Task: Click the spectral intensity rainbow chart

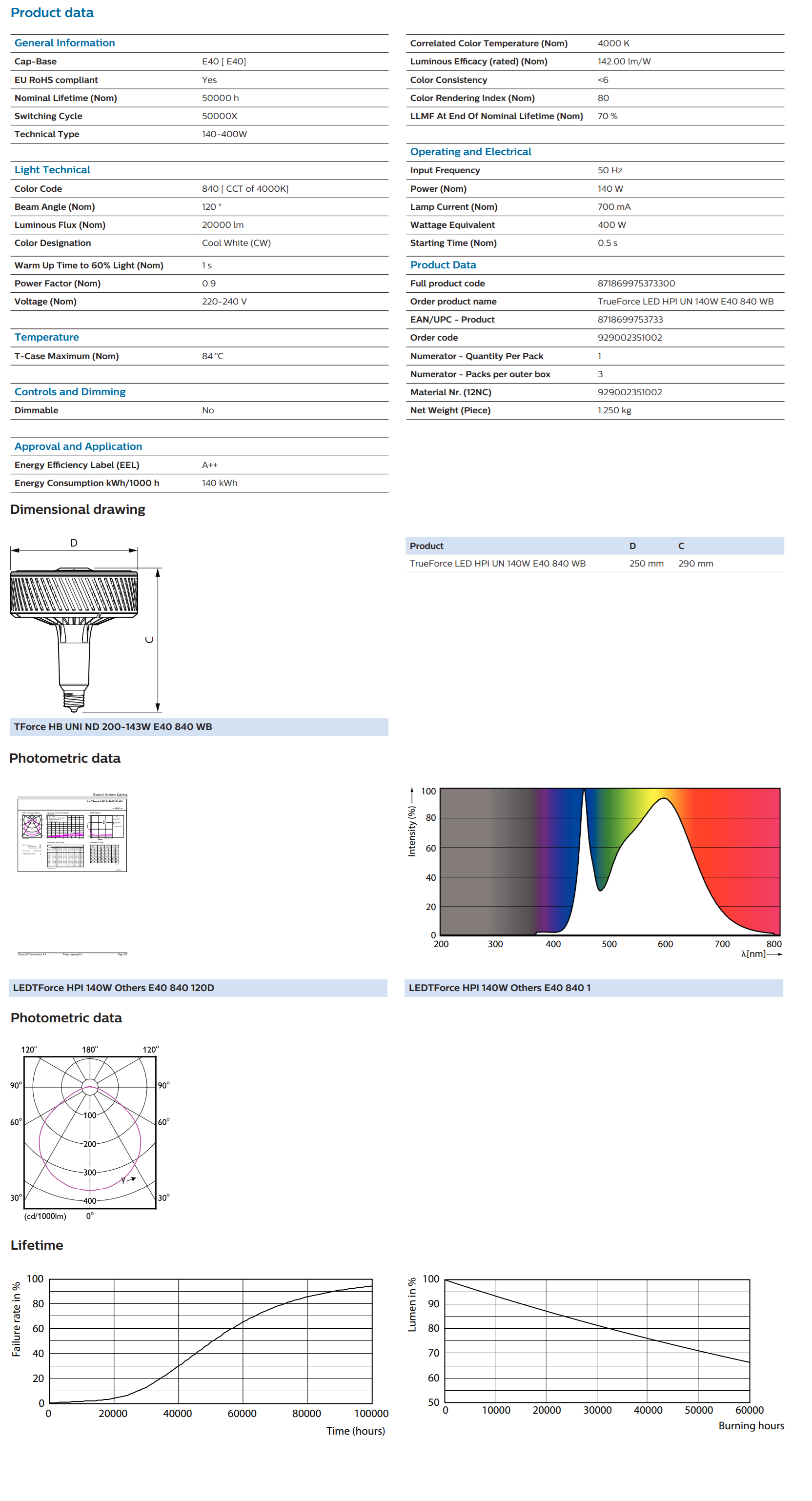Action: pos(609,862)
